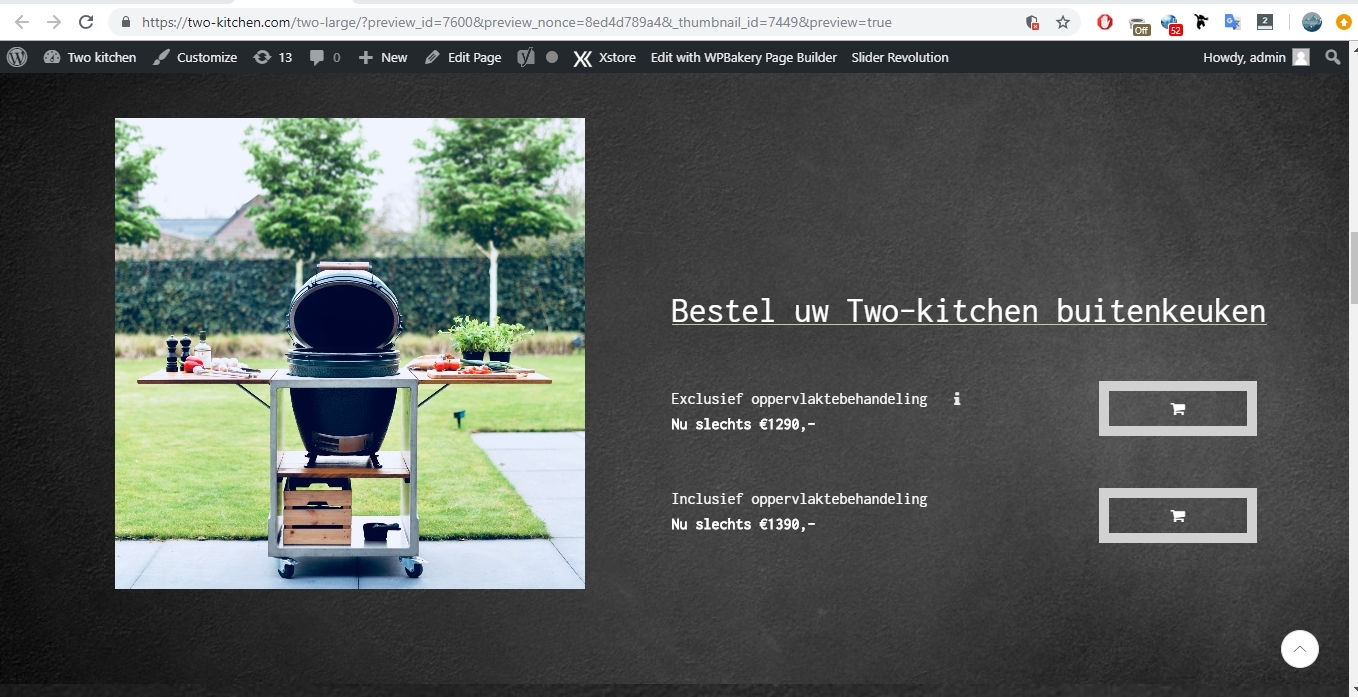Viewport: 1358px width, 697px height.
Task: Open Slider Revolution from admin bar
Action: [900, 57]
